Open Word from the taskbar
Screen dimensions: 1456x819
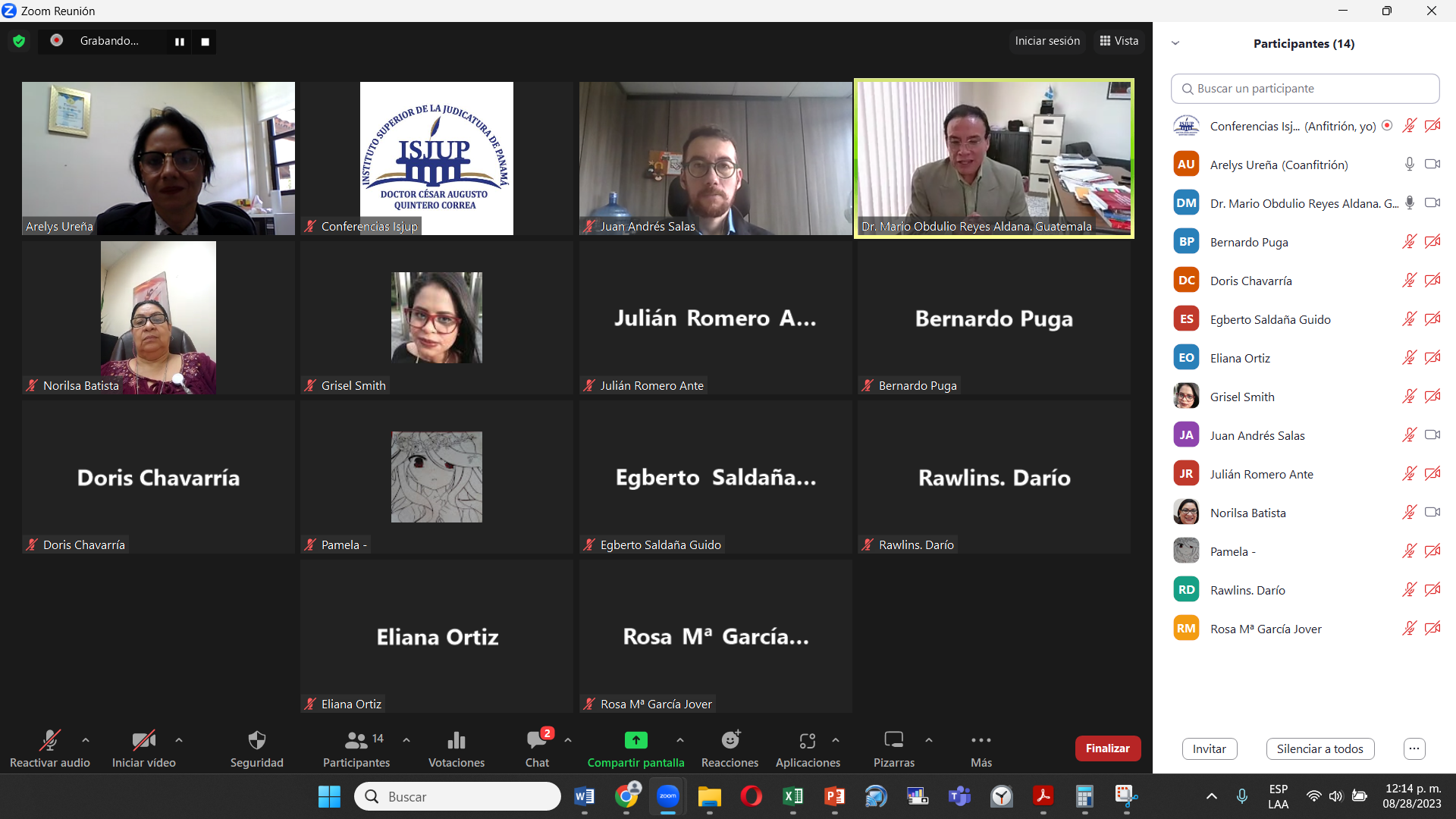(x=585, y=796)
